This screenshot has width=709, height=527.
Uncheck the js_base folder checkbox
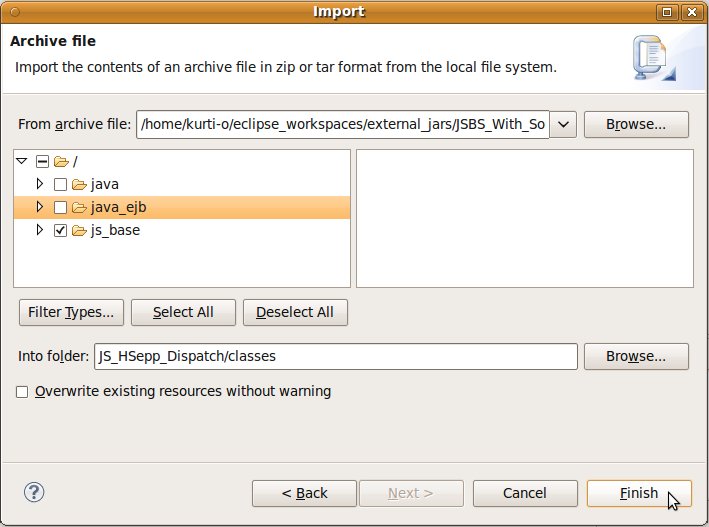coord(60,230)
